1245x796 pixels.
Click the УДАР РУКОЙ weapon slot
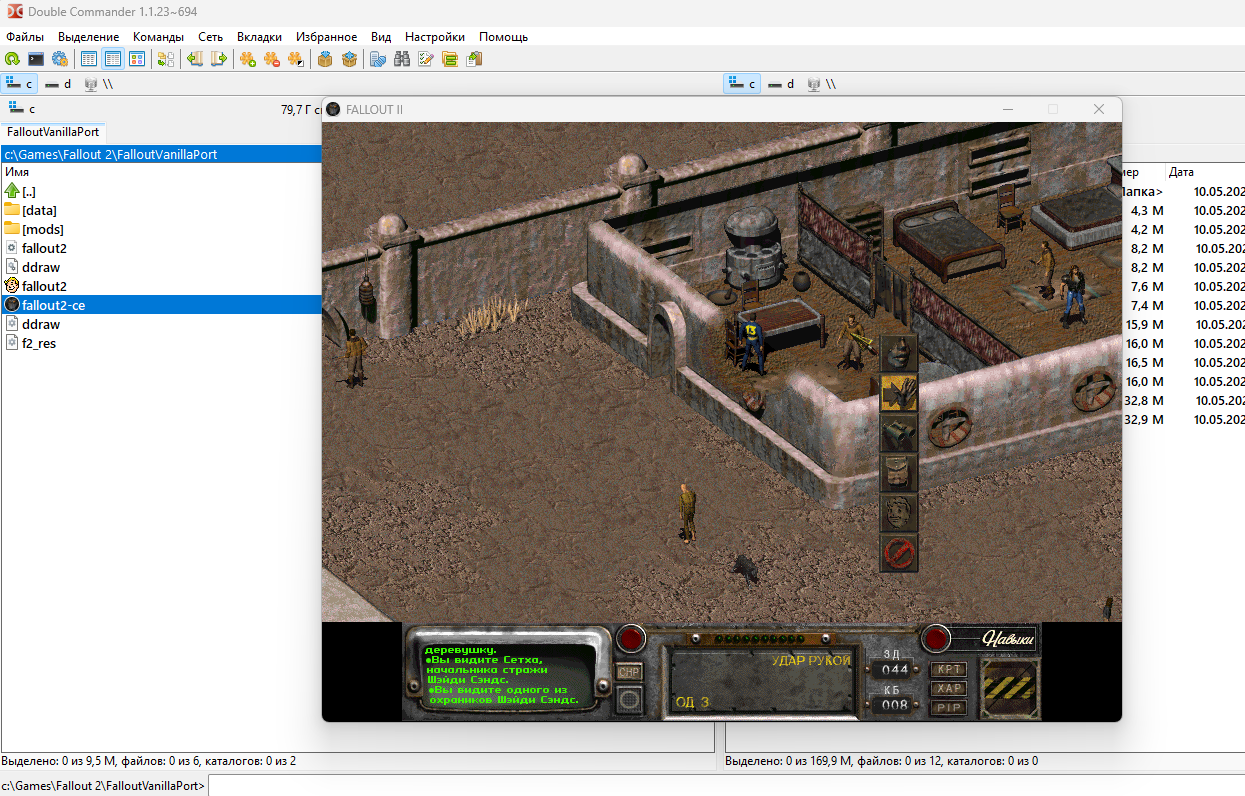click(x=764, y=681)
